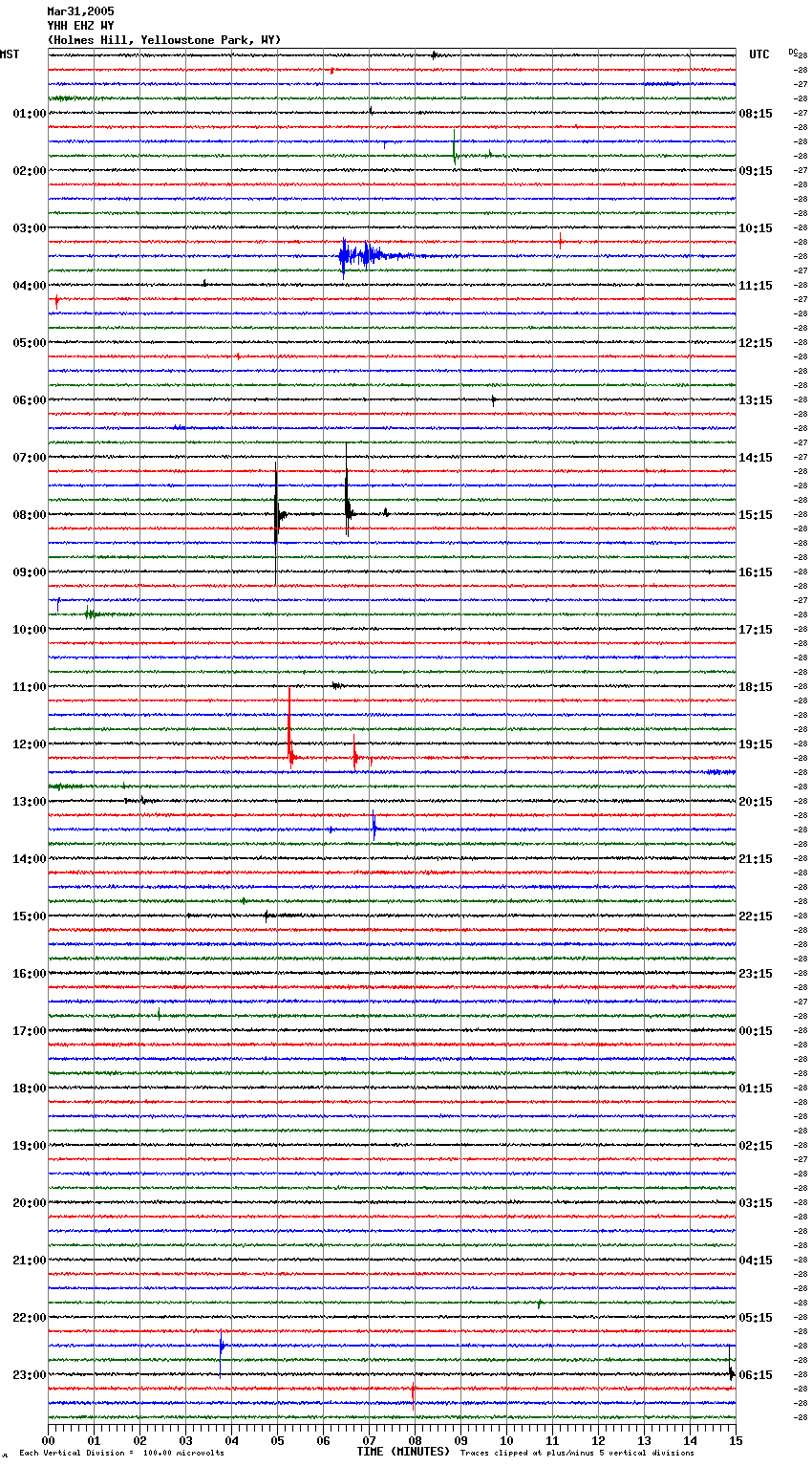Click the '08:00' MST time label
The image size is (812, 1466).
tap(30, 515)
